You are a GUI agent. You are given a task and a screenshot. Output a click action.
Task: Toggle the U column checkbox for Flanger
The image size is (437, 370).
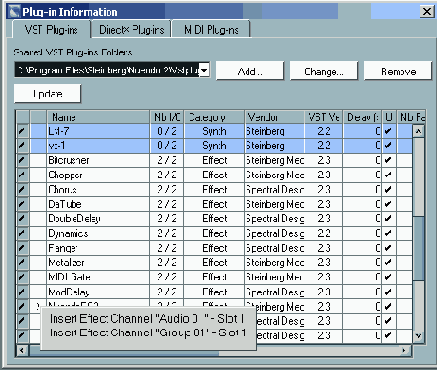tap(388, 248)
